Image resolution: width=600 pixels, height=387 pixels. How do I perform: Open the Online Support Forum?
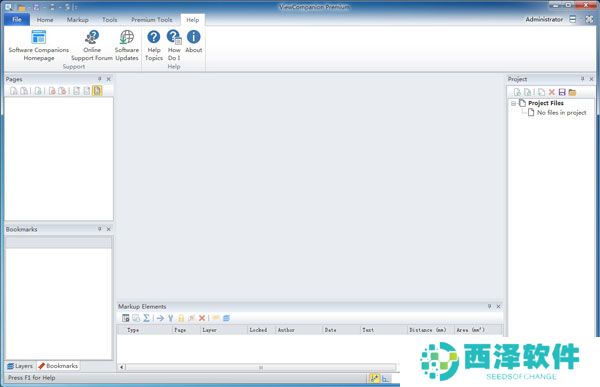point(92,46)
